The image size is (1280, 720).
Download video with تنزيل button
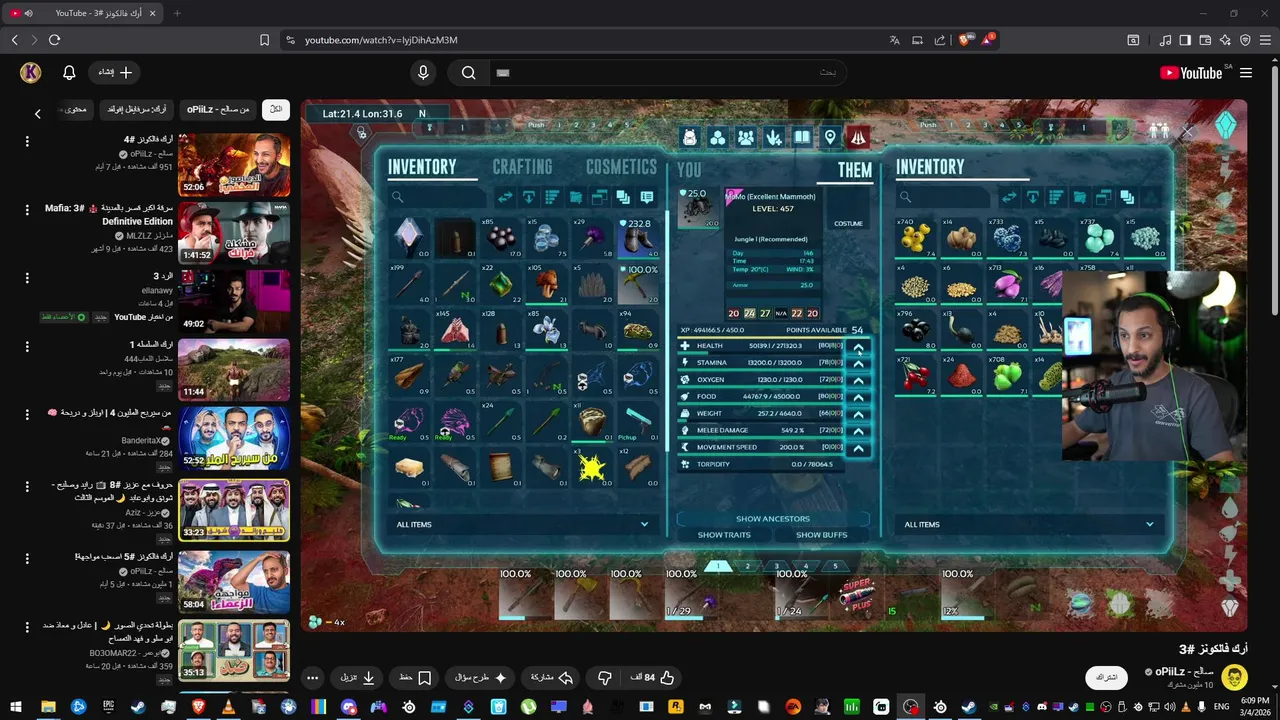click(x=357, y=677)
